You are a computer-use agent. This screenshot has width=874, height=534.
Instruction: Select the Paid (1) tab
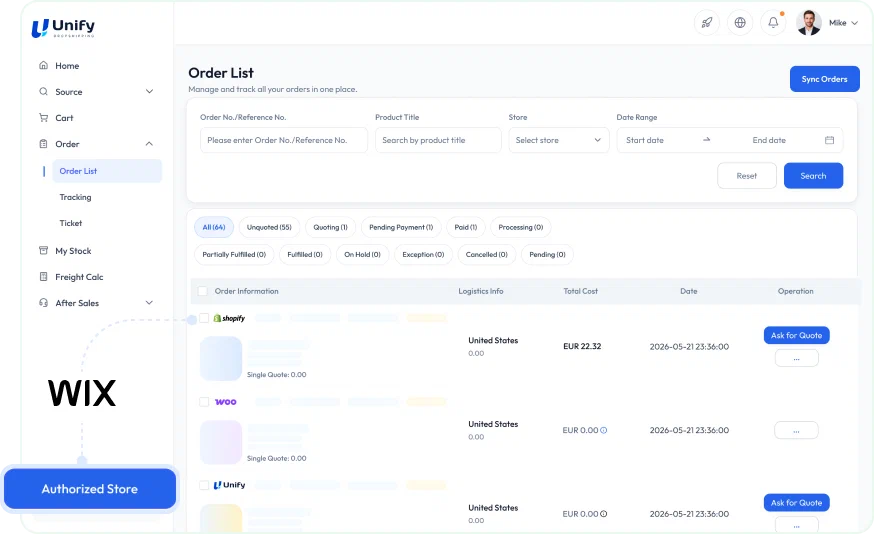pos(465,227)
